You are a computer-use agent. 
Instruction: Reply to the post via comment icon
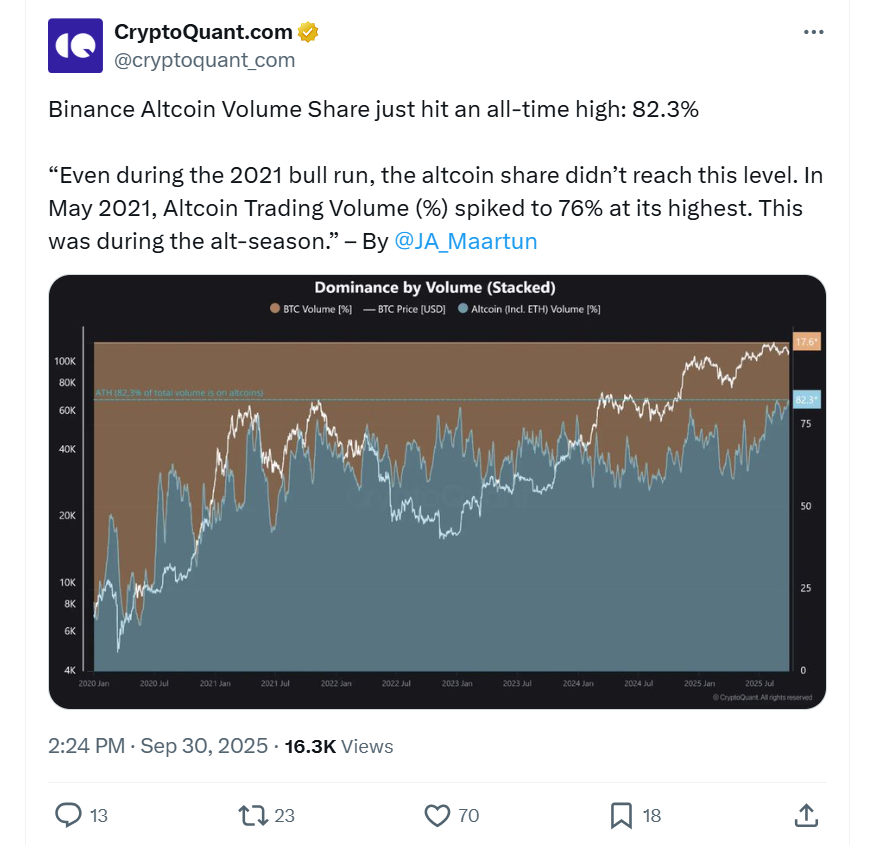coord(68,816)
